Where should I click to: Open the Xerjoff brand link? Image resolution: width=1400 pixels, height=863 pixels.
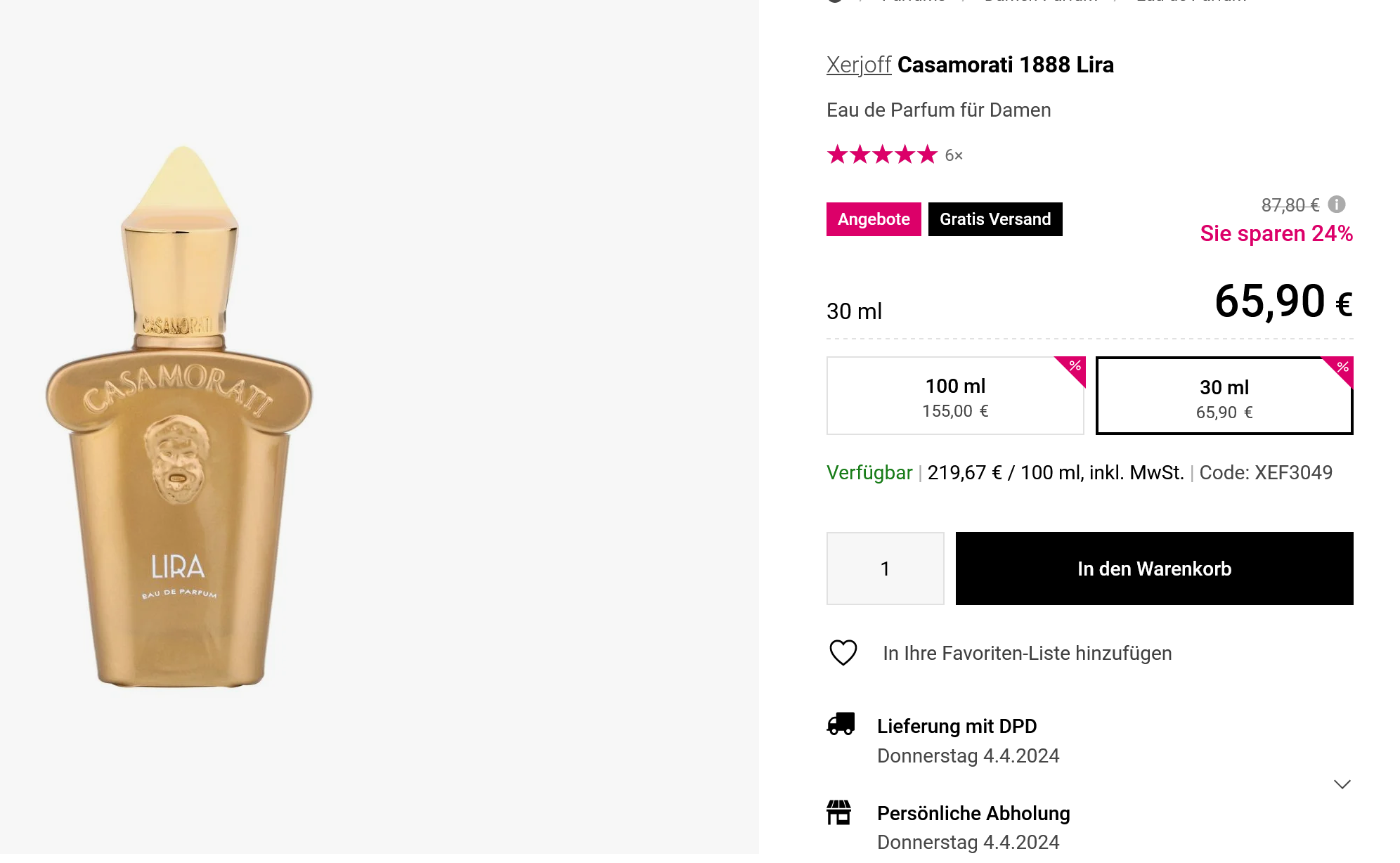click(858, 65)
